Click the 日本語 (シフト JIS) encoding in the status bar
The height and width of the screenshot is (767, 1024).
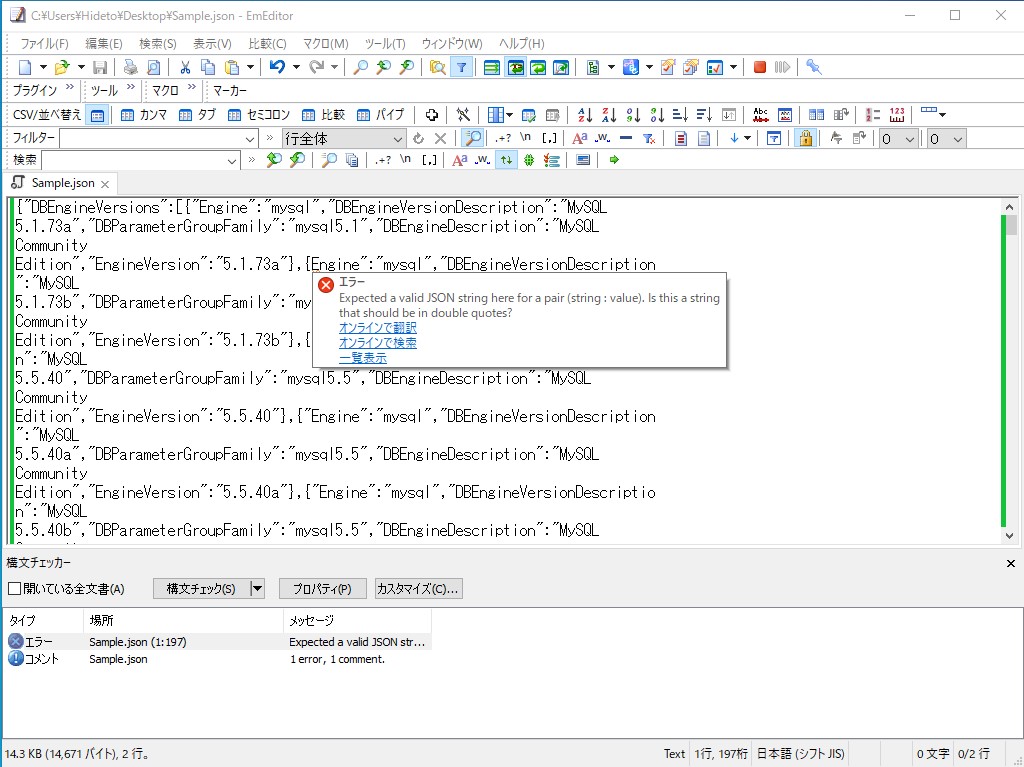pos(800,754)
